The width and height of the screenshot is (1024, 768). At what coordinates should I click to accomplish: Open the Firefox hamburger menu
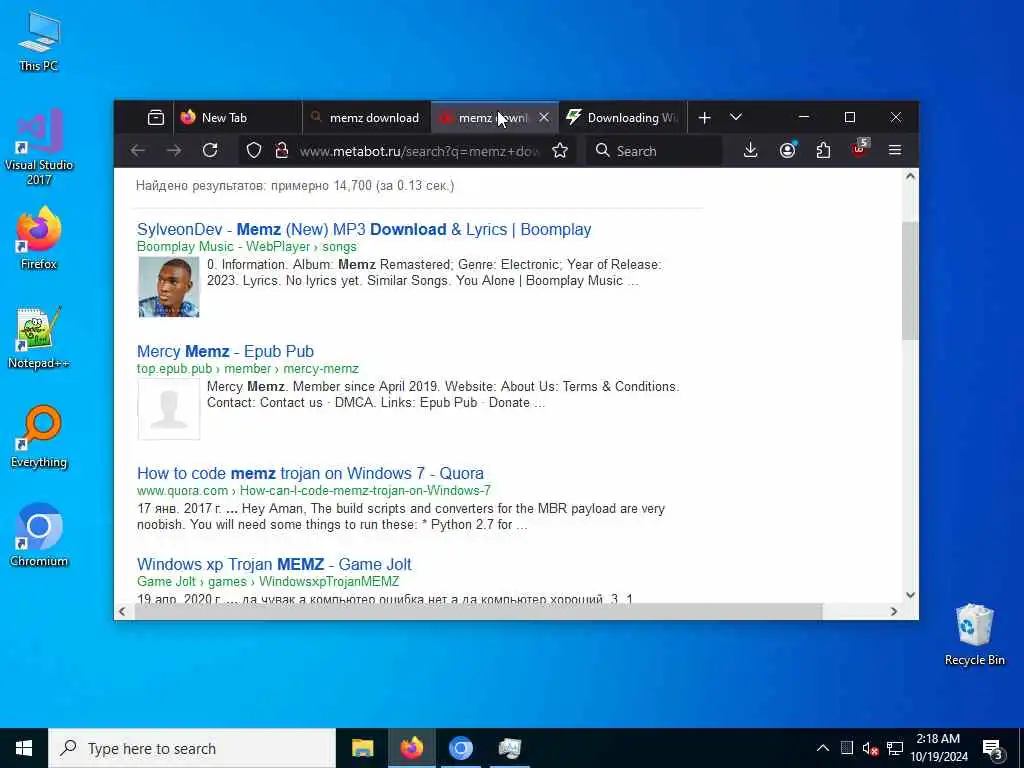coord(895,151)
